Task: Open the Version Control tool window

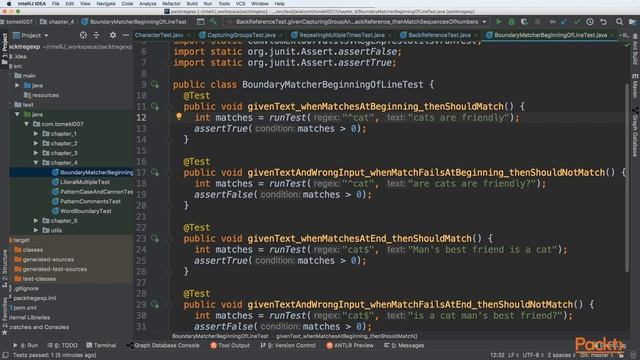Action: pyautogui.click(x=288, y=345)
